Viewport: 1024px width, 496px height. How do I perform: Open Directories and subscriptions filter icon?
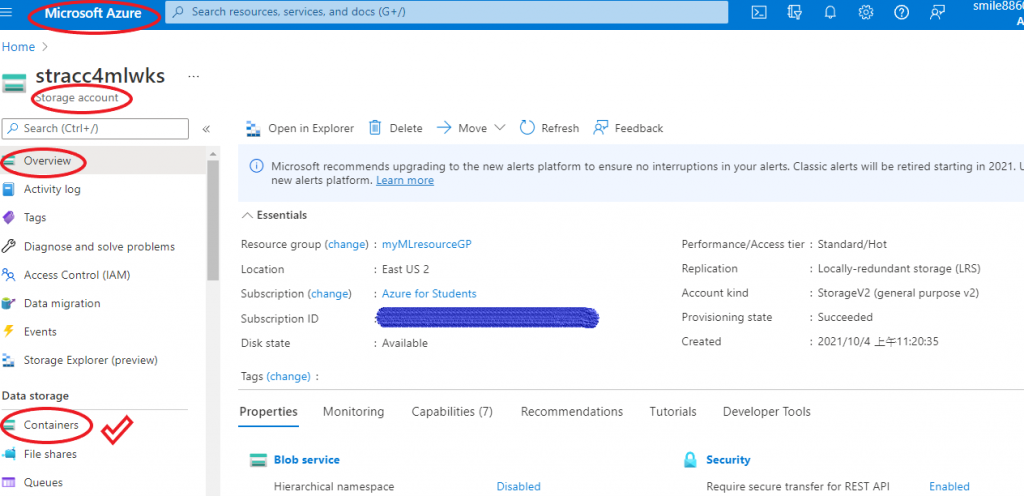[x=794, y=12]
